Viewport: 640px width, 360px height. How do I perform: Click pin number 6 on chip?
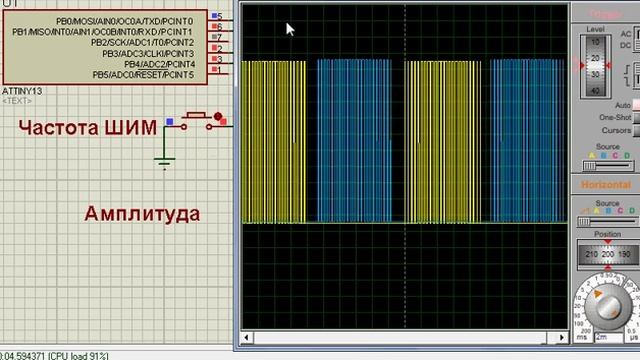coord(220,27)
